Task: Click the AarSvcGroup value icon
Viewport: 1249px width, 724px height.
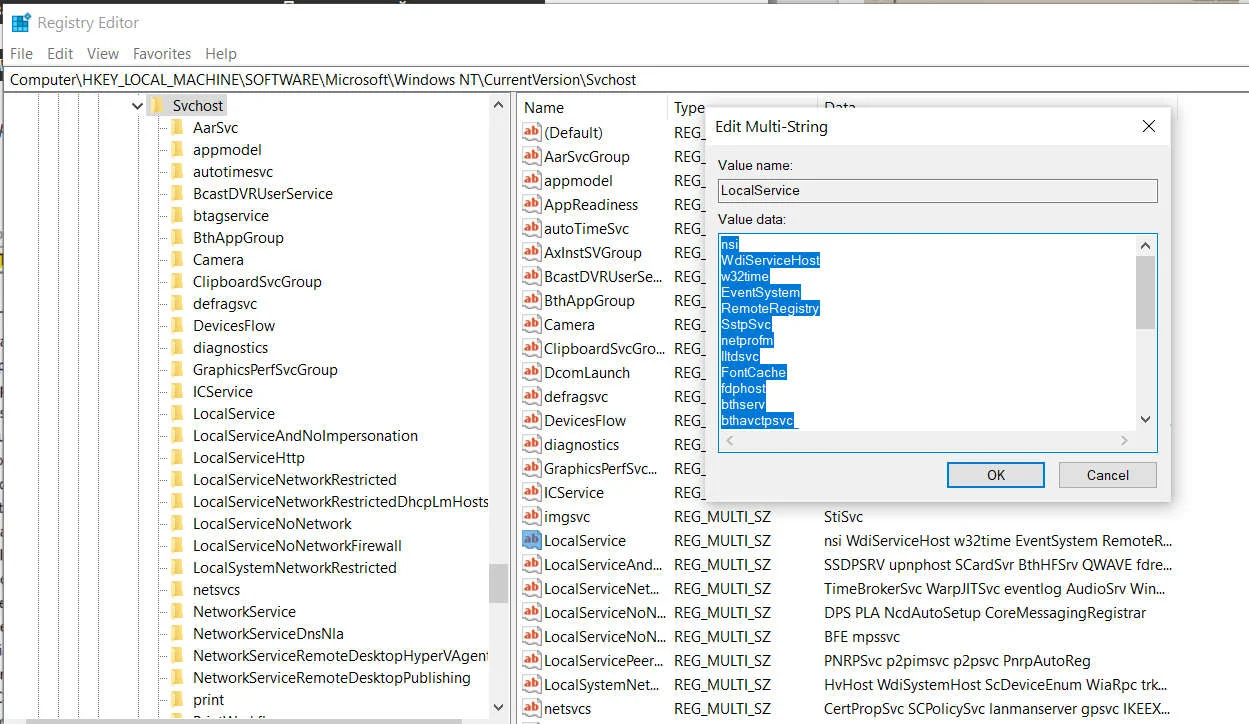Action: coord(531,156)
